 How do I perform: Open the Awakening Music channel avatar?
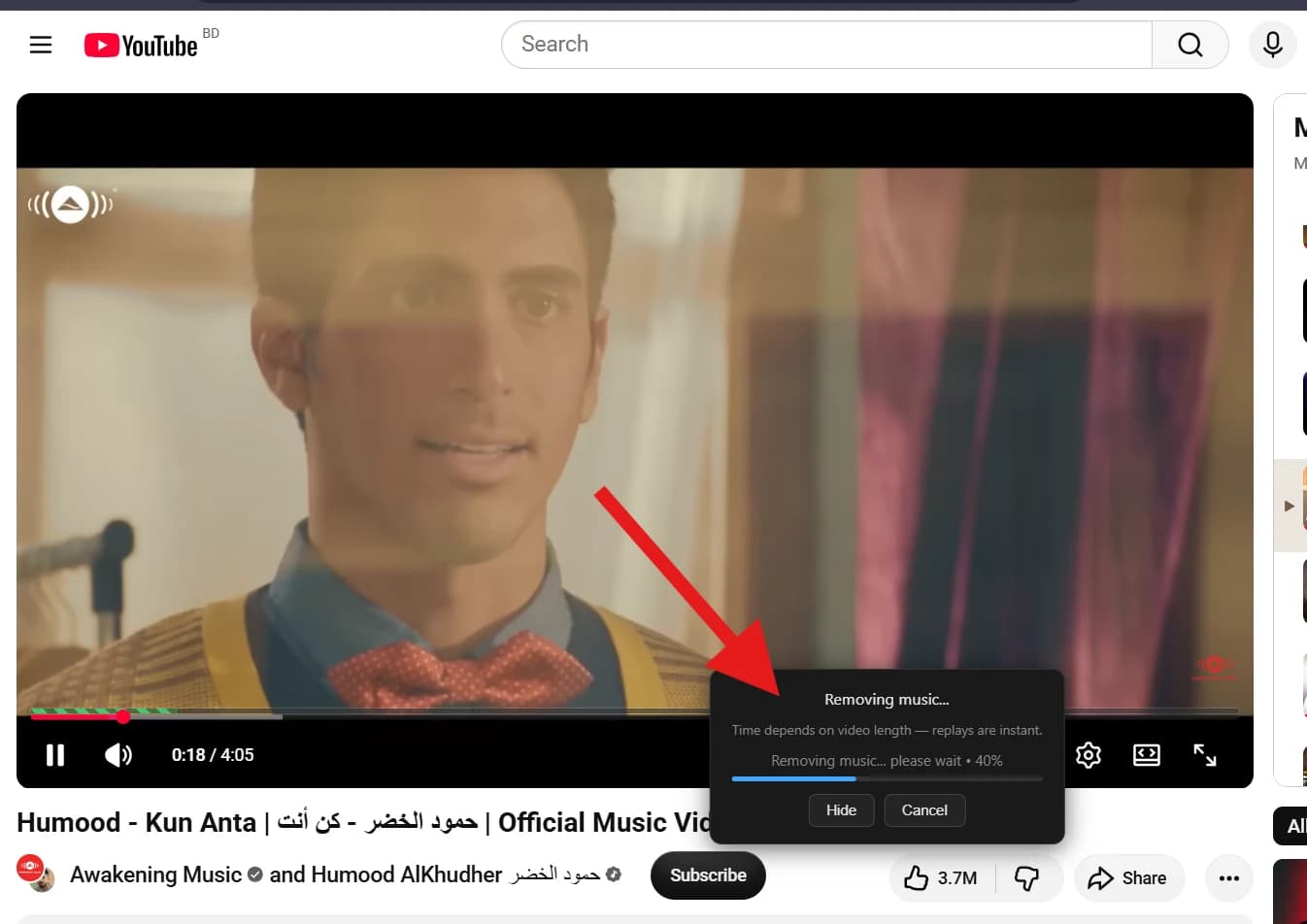(x=34, y=873)
